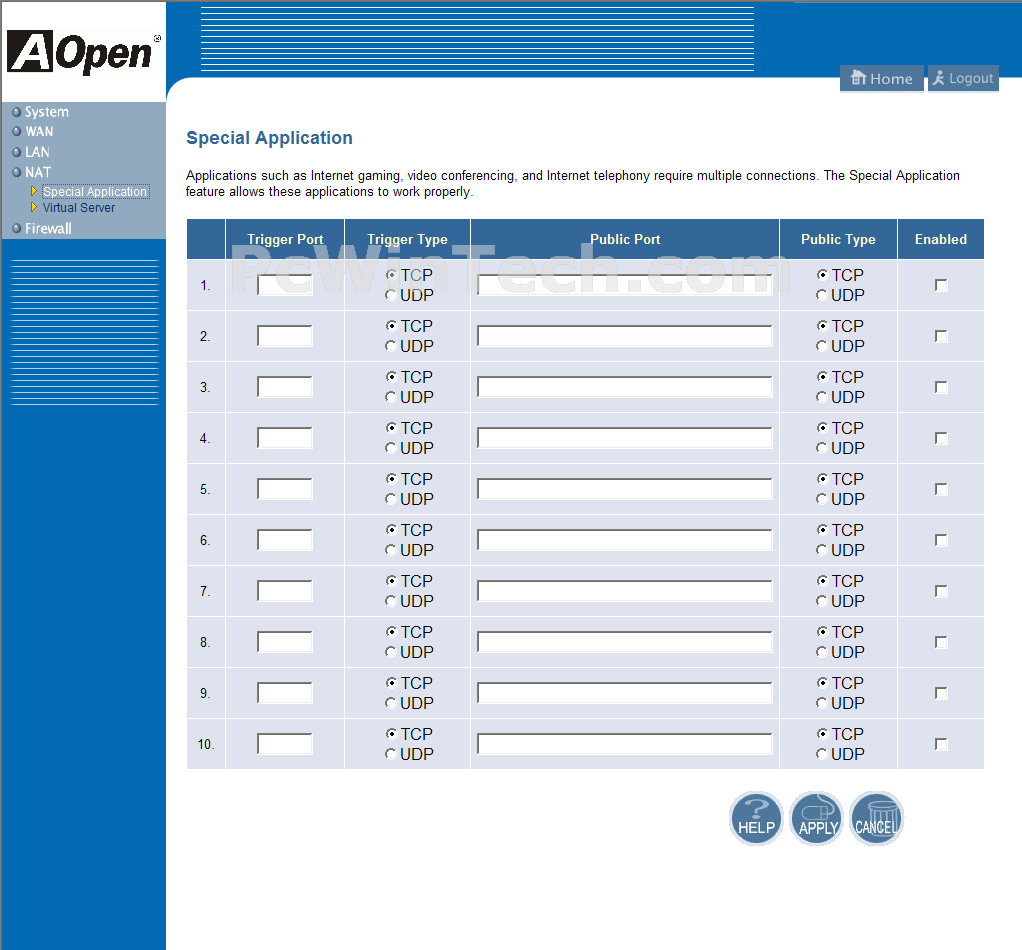Focus the Trigger Port field in row 8
Screen dimensions: 1022x950
(285, 642)
